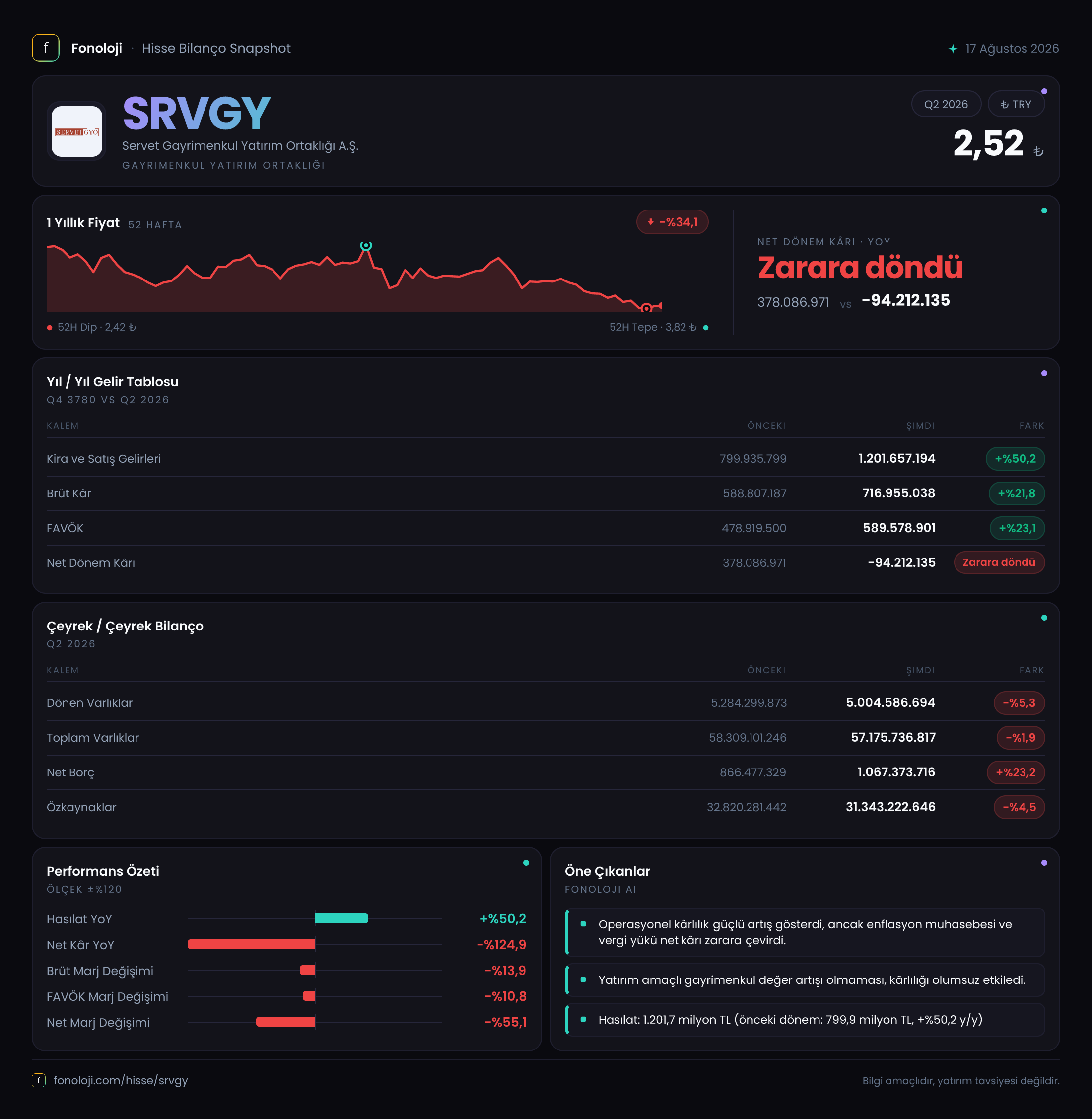Click the Fonoloji "f" logo in header
The height and width of the screenshot is (1119, 1092).
[45, 48]
